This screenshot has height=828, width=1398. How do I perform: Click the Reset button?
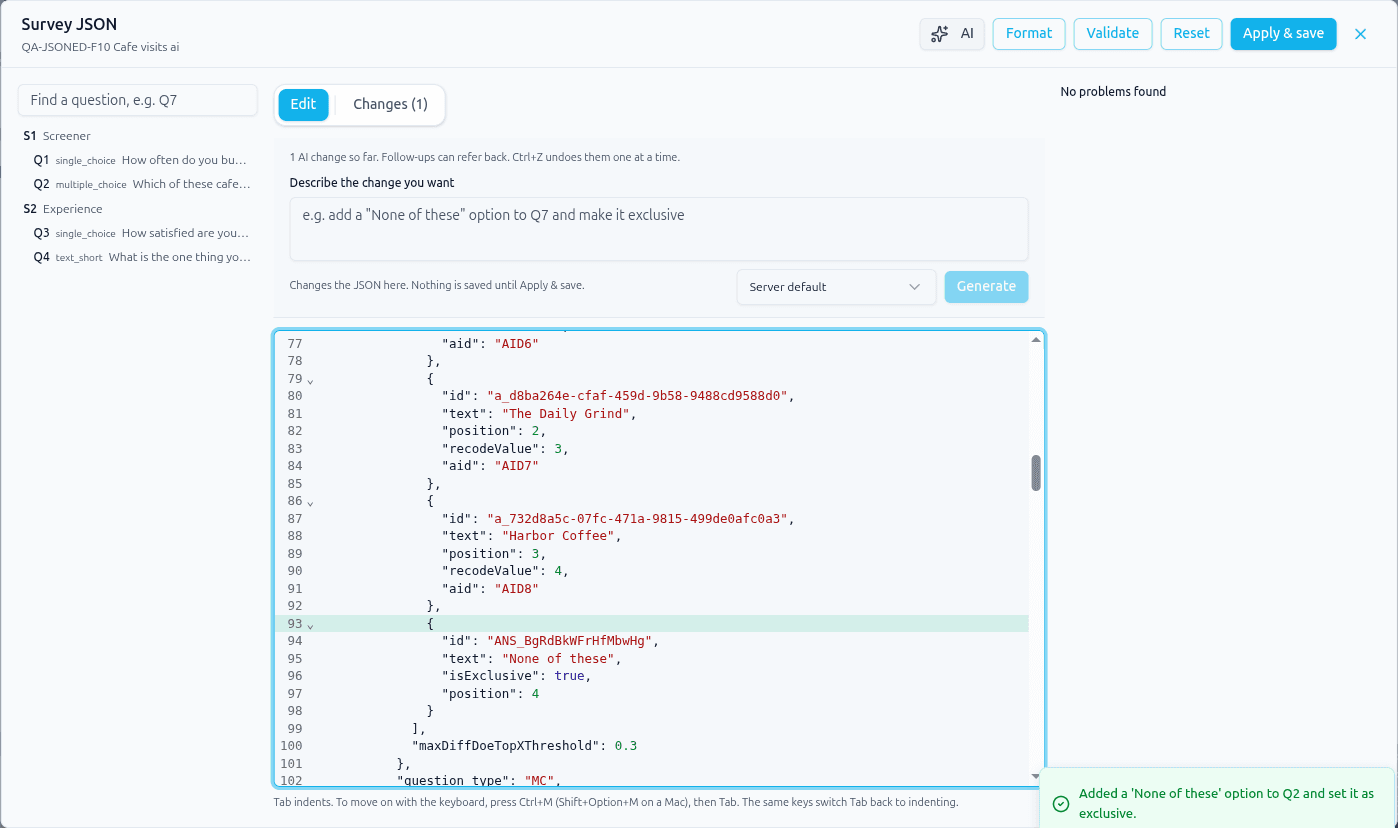pyautogui.click(x=1191, y=34)
